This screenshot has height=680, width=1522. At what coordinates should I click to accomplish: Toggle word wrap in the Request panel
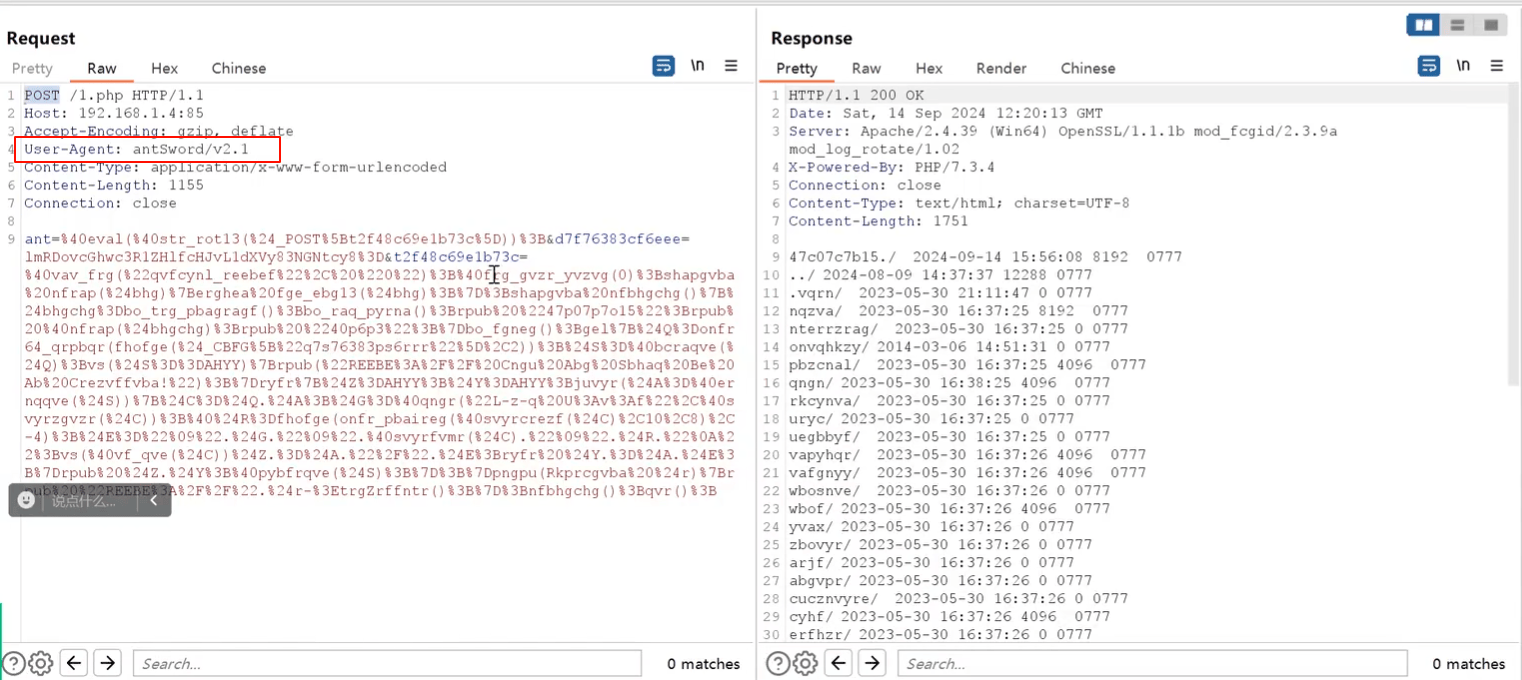663,66
